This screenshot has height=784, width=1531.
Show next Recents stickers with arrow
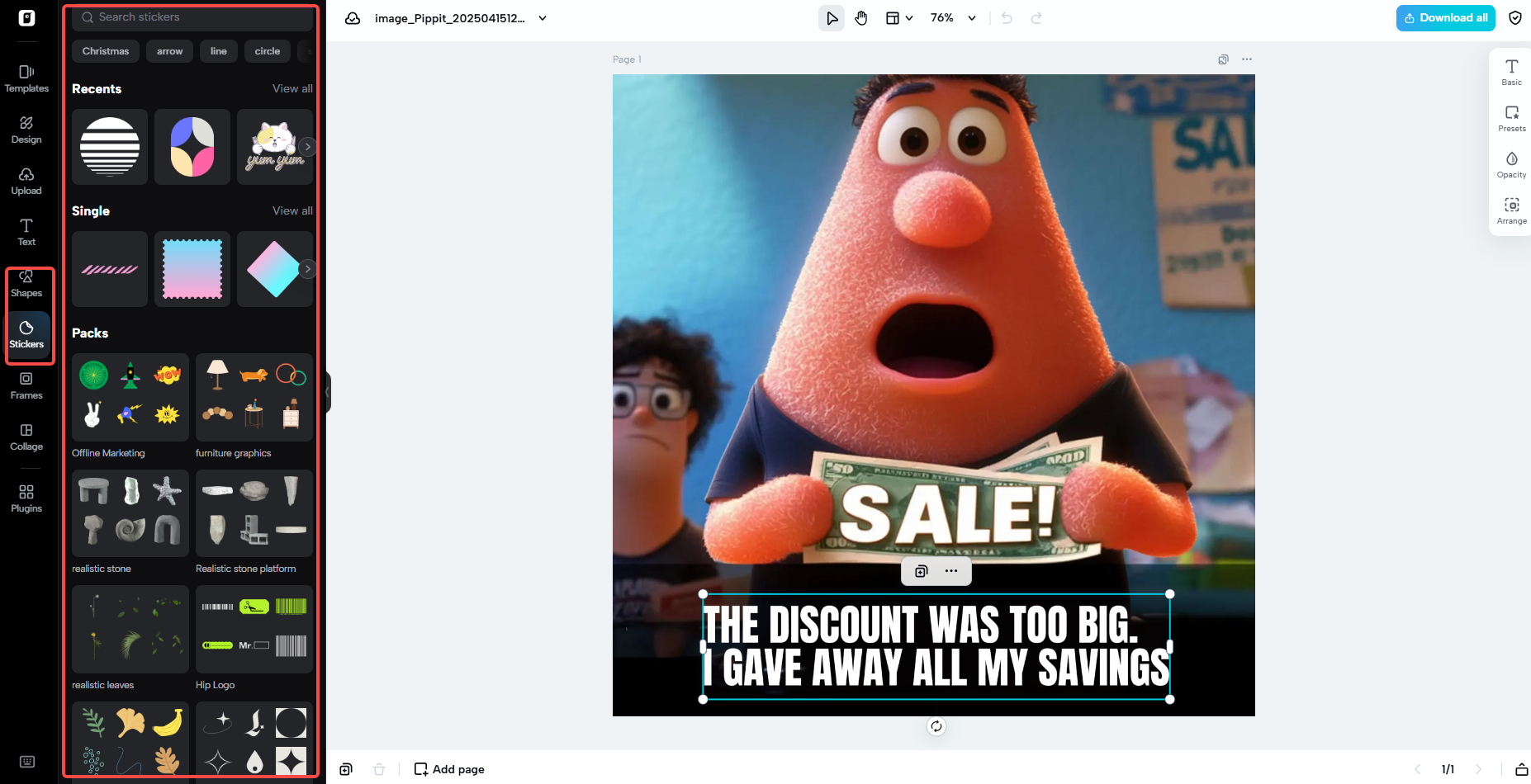pyautogui.click(x=308, y=147)
